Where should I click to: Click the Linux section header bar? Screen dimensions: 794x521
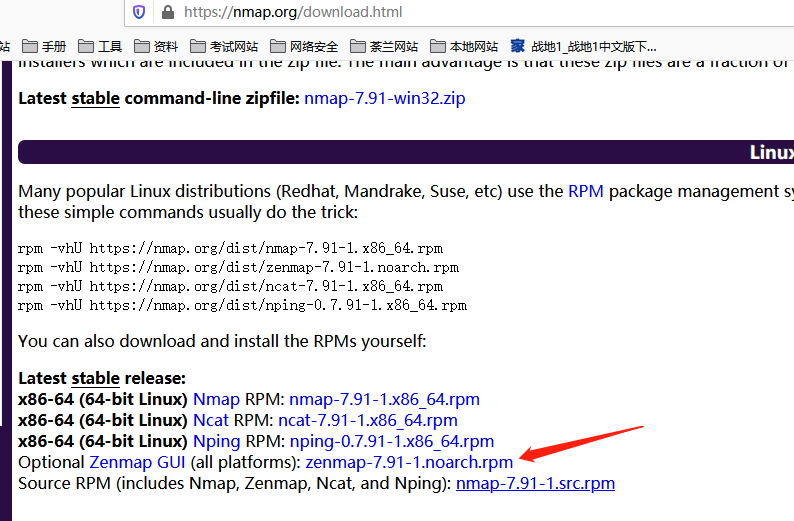point(406,152)
